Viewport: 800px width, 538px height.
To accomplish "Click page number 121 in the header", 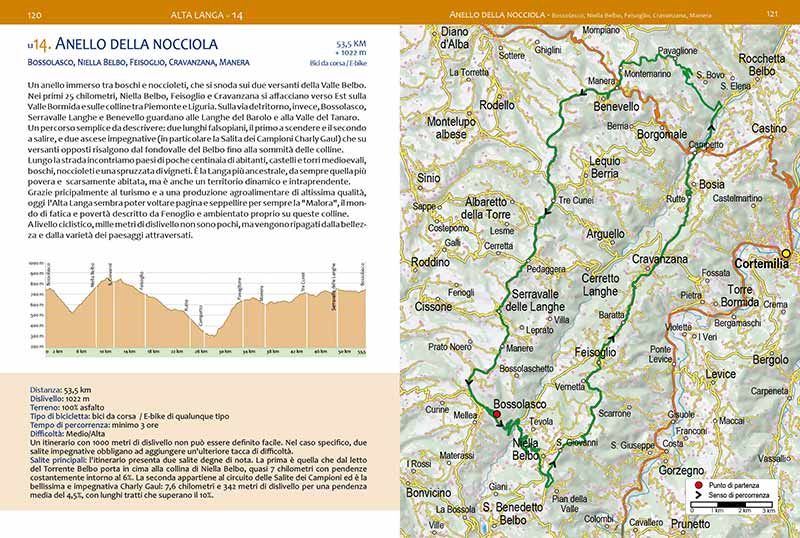I will [772, 14].
